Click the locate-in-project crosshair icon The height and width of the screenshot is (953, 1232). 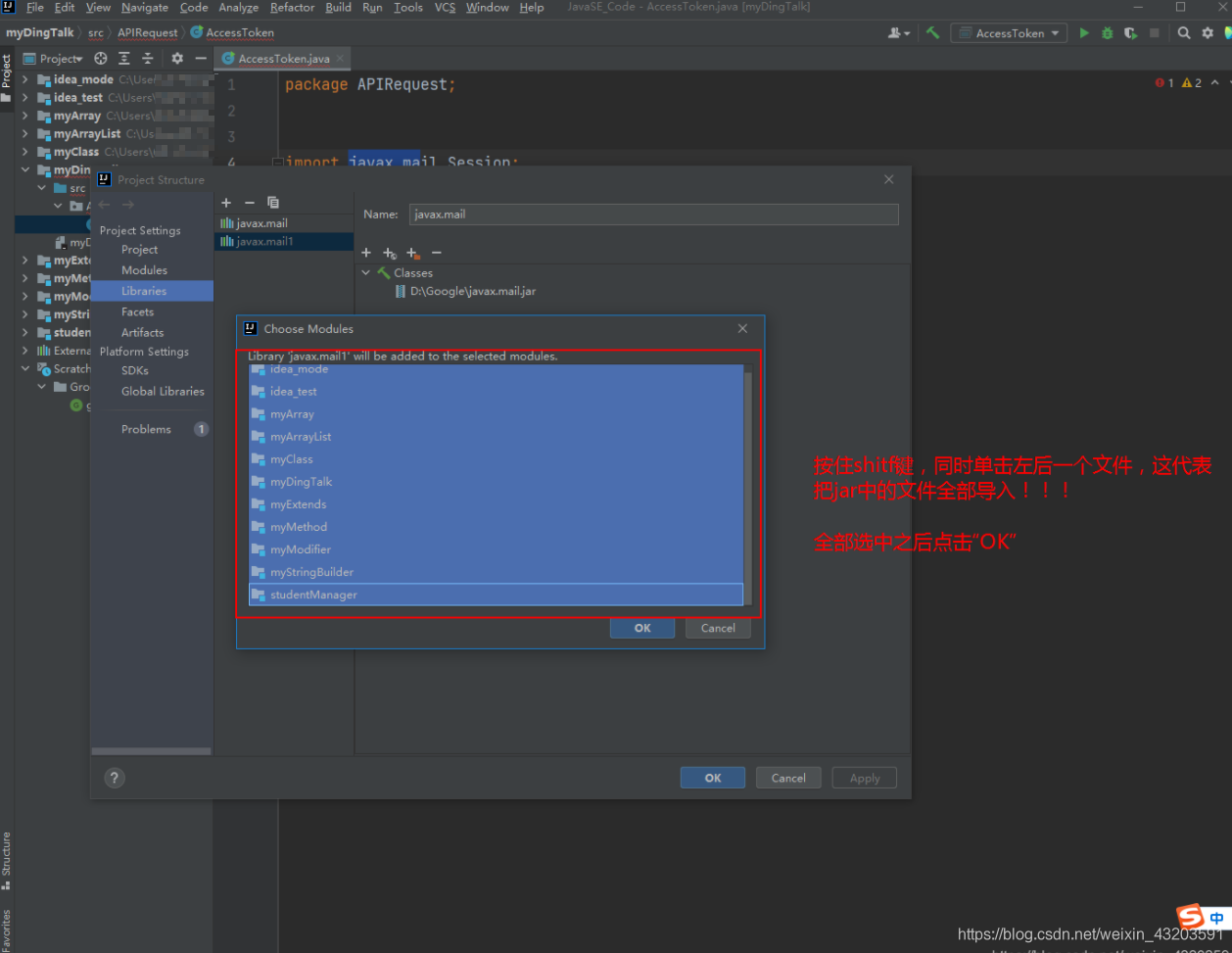[100, 59]
